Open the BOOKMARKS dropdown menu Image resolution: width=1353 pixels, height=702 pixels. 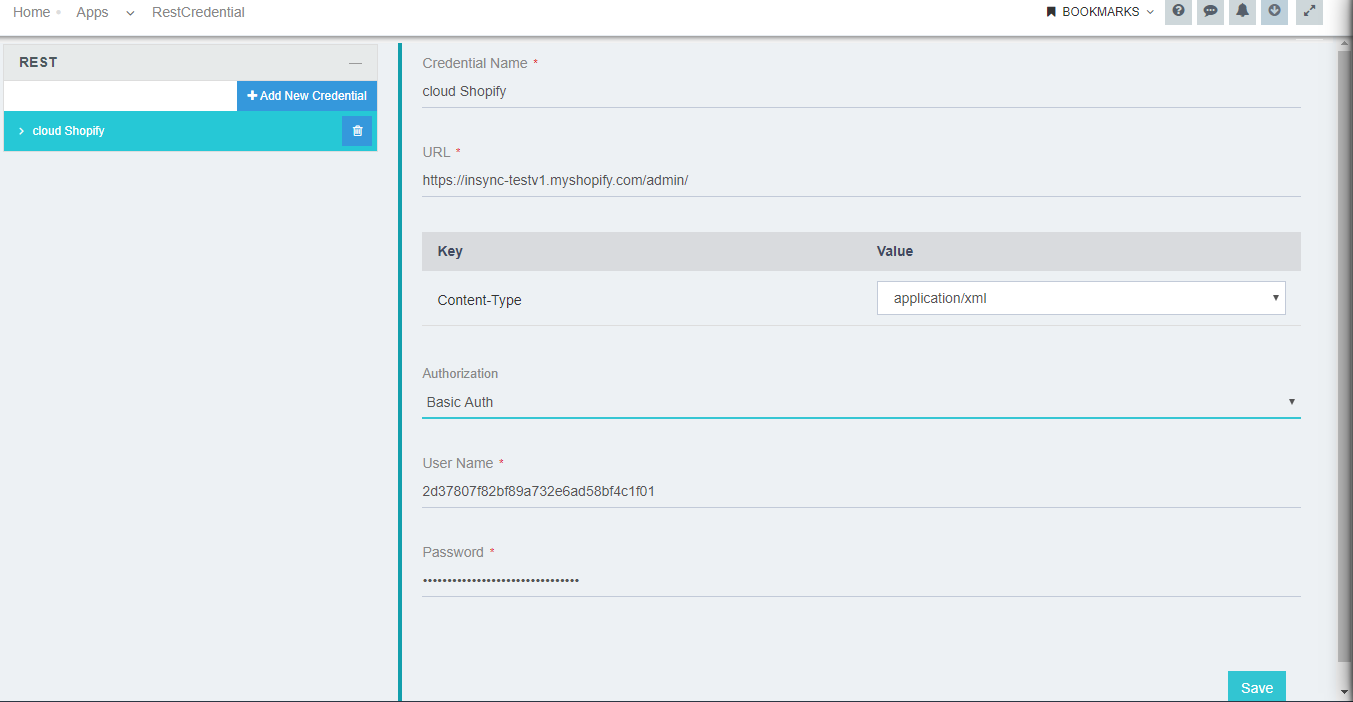click(1099, 12)
